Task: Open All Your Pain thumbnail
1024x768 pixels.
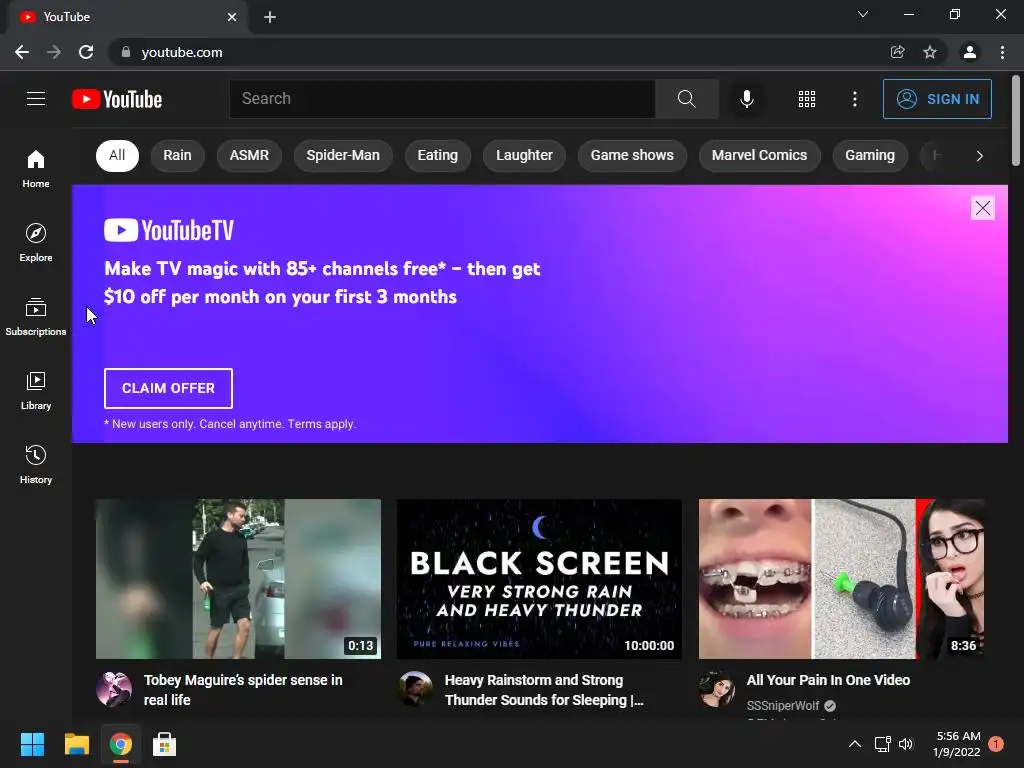Action: coord(841,579)
